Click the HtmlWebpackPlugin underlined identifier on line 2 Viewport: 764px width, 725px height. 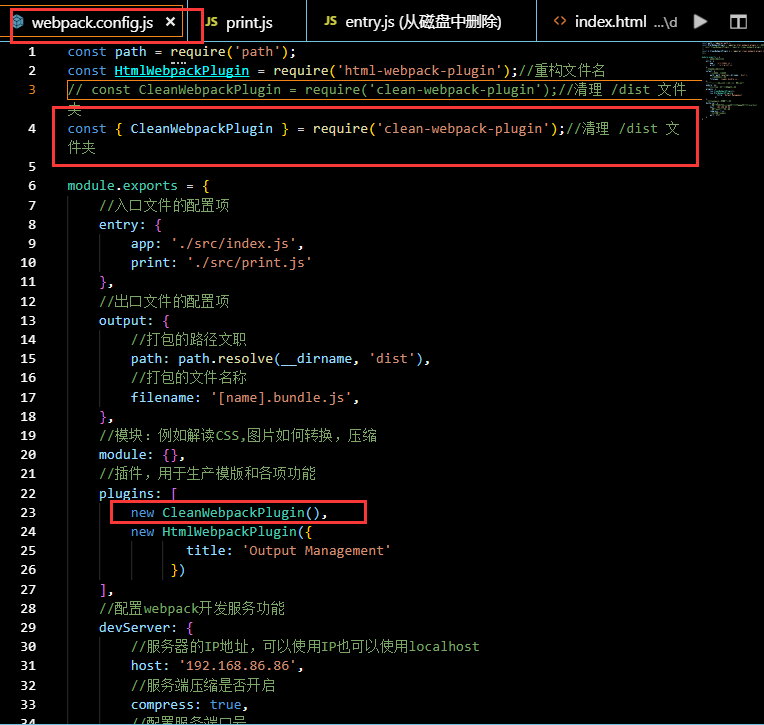[182, 71]
